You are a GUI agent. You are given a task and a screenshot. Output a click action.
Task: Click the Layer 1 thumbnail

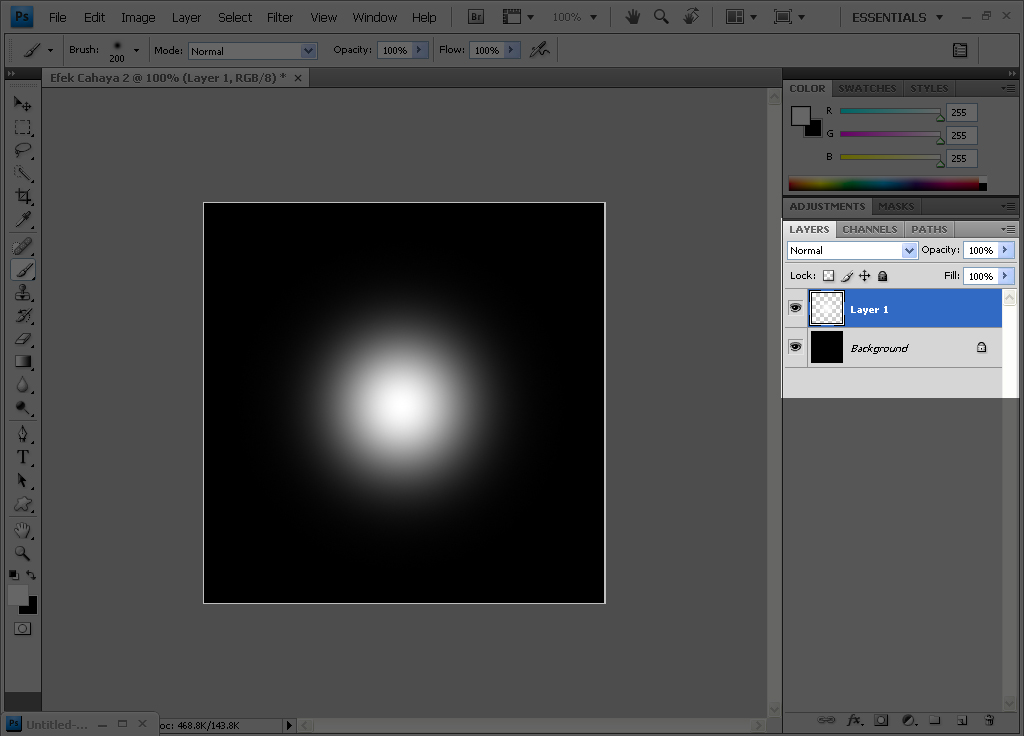pos(827,309)
